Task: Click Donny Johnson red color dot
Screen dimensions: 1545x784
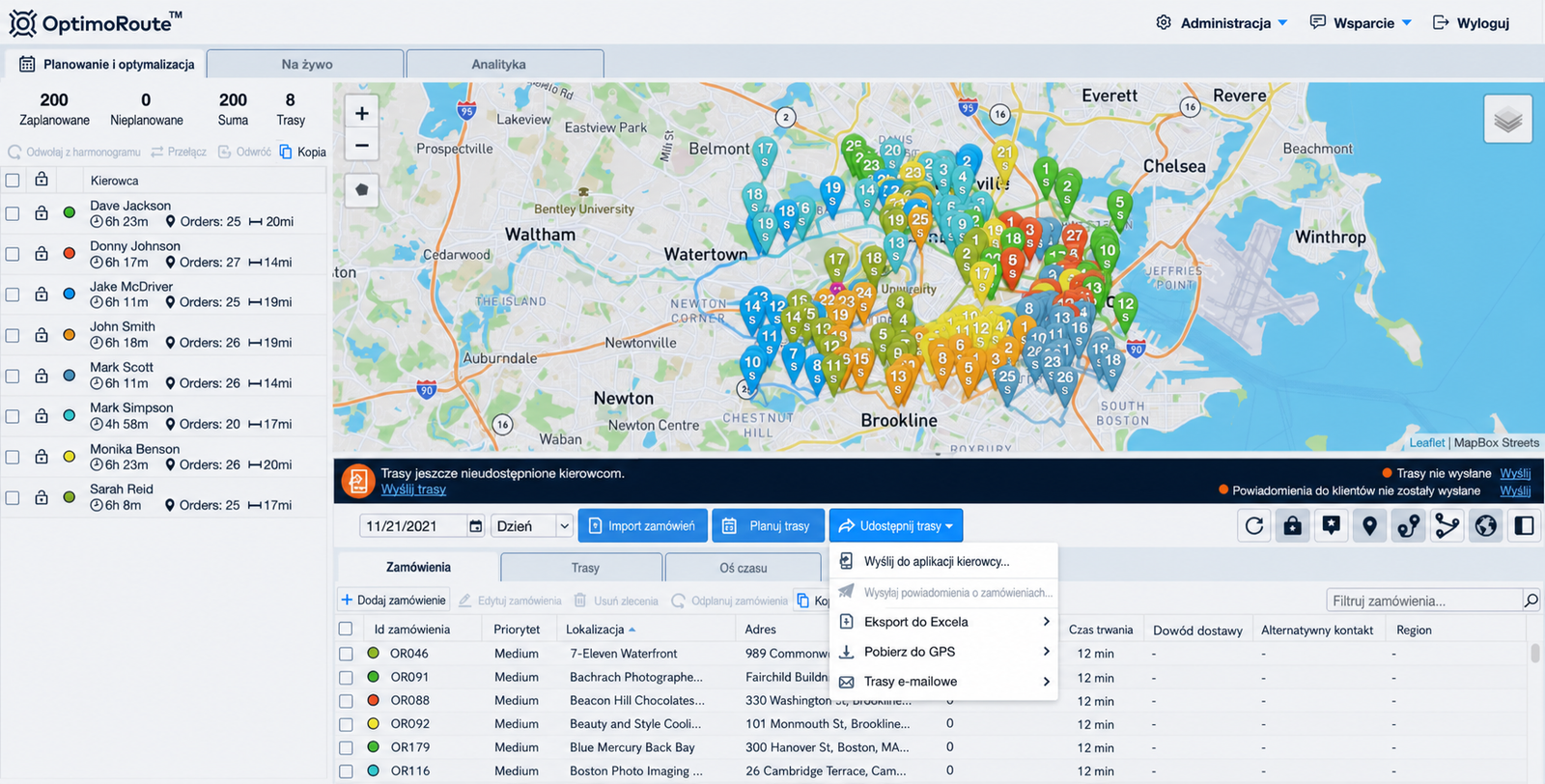Action: pos(70,254)
